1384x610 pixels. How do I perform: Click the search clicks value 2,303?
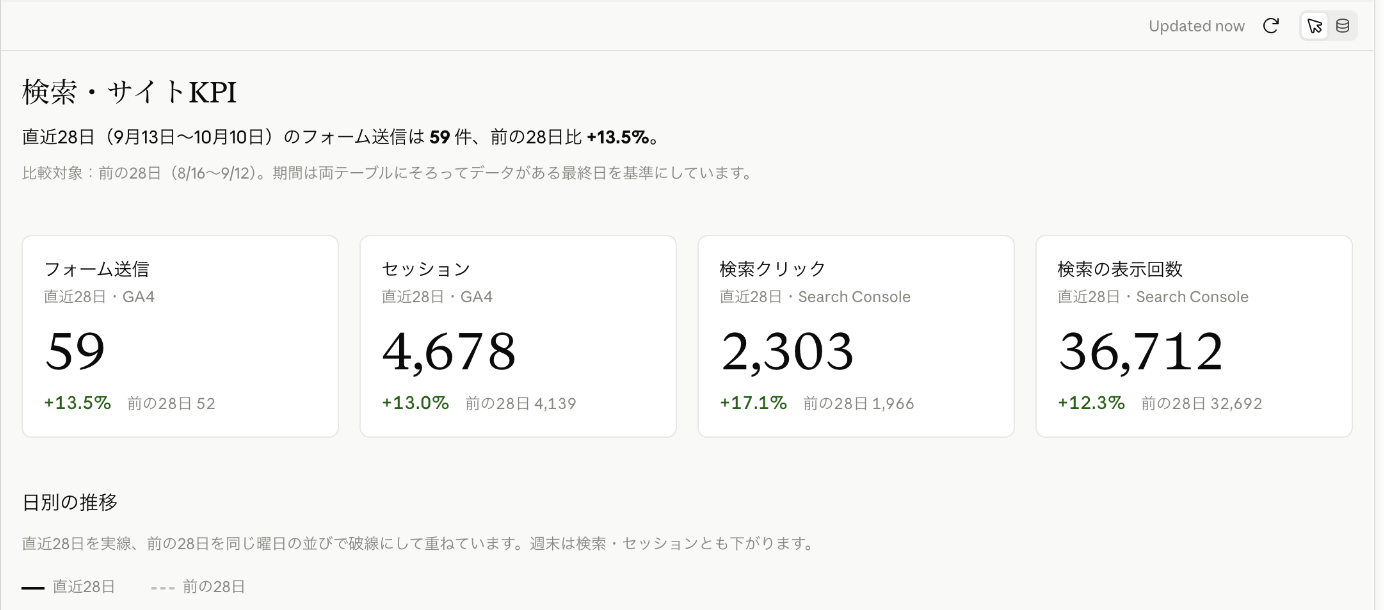pos(787,351)
